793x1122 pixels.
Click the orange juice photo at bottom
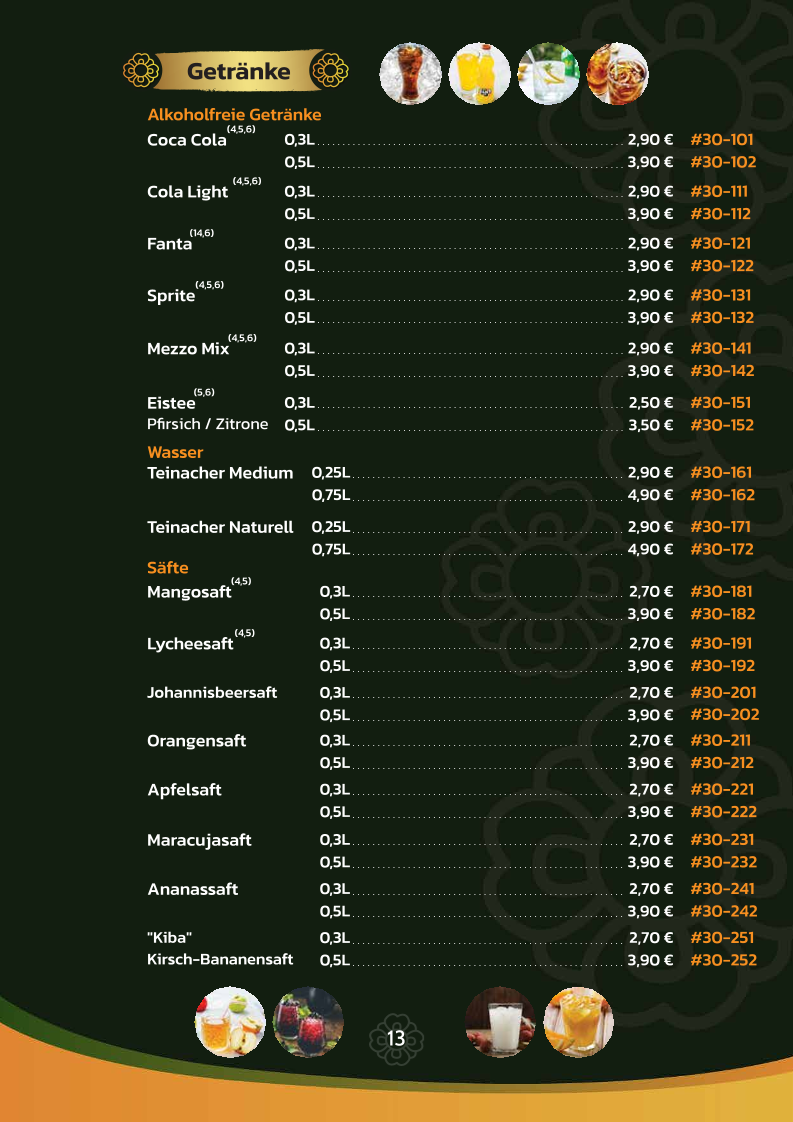tap(578, 1022)
